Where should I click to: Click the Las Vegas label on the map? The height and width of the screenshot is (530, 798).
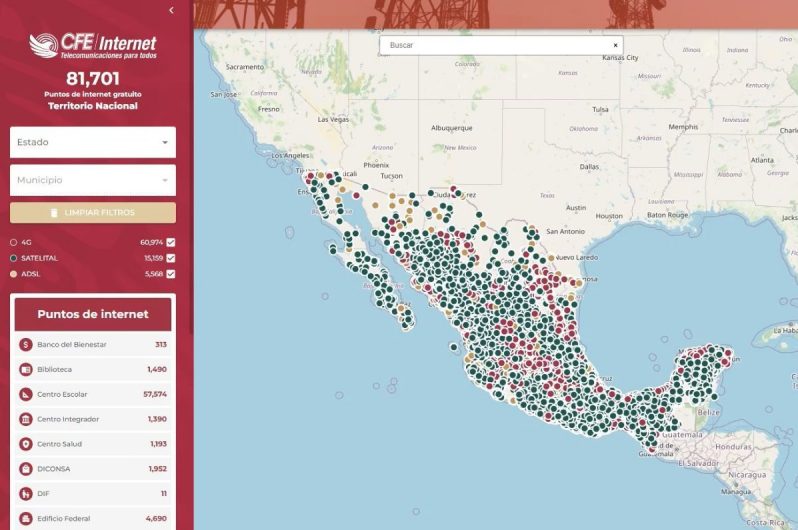(x=333, y=120)
